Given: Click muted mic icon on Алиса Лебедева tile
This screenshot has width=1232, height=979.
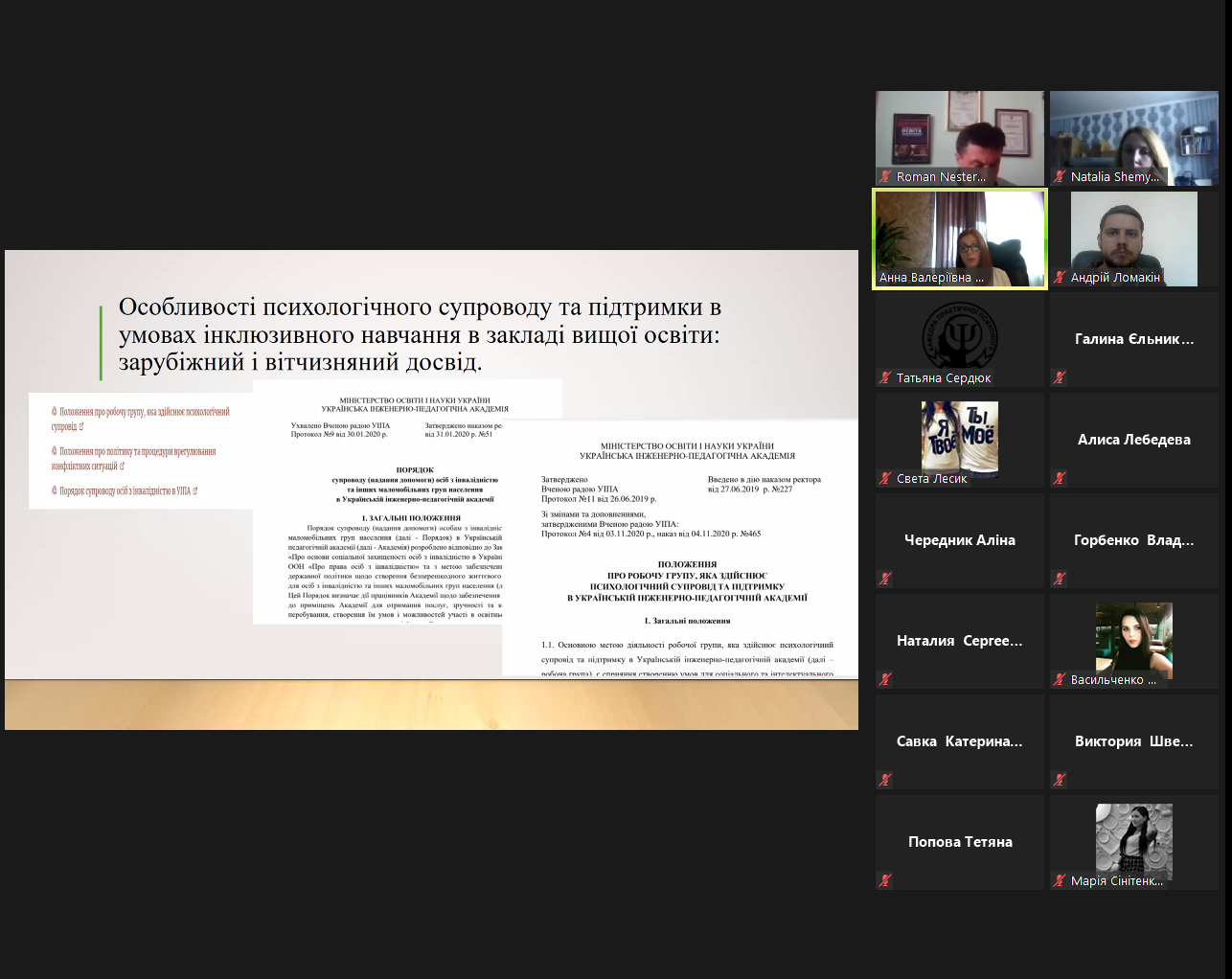Looking at the screenshot, I should point(1060,478).
